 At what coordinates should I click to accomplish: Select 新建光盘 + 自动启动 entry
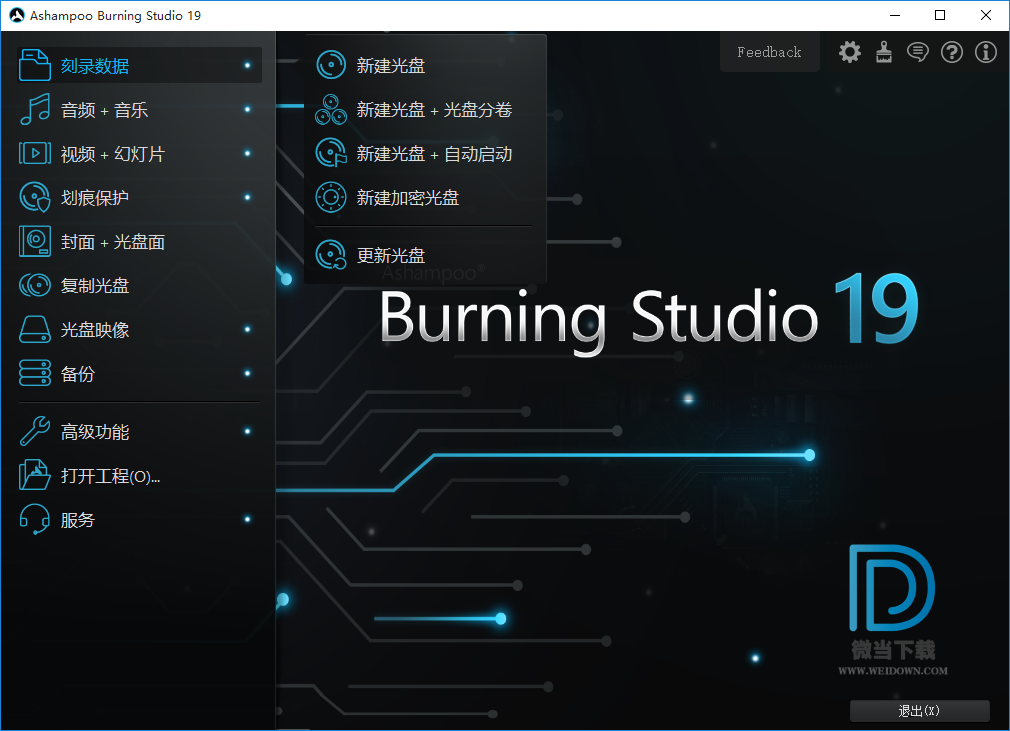[x=435, y=154]
